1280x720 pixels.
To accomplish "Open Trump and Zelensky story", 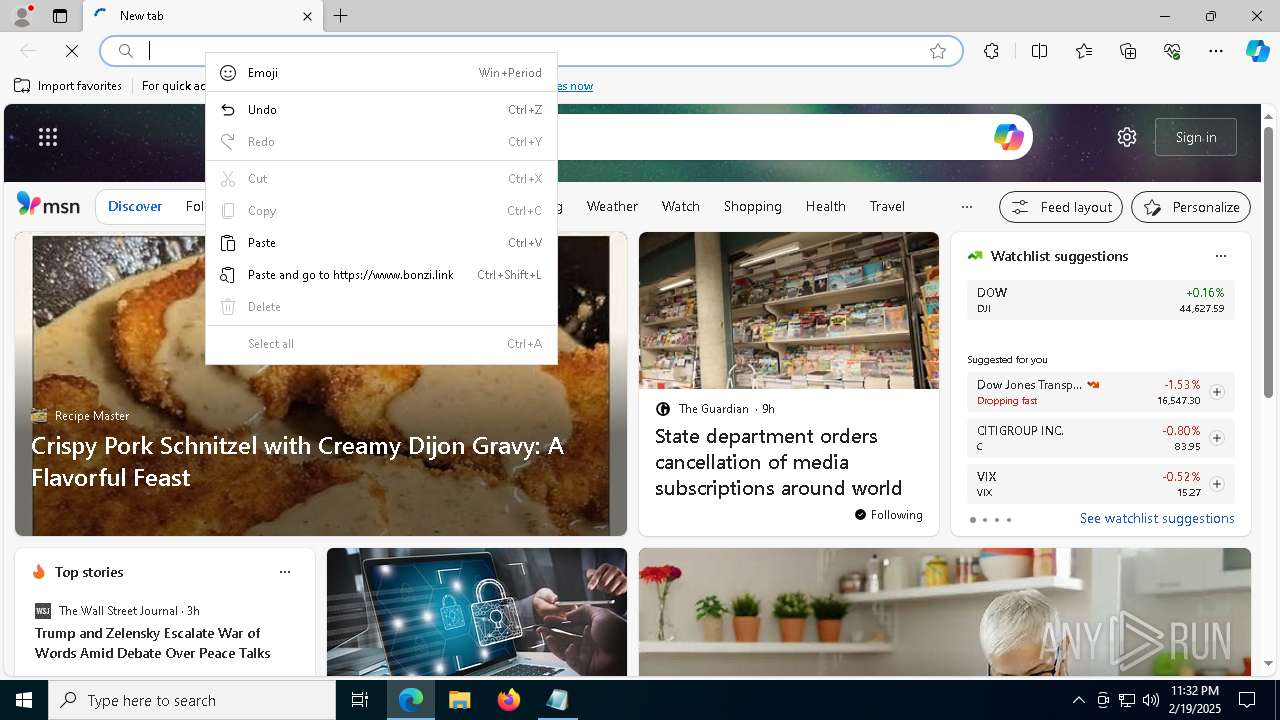I will (152, 643).
